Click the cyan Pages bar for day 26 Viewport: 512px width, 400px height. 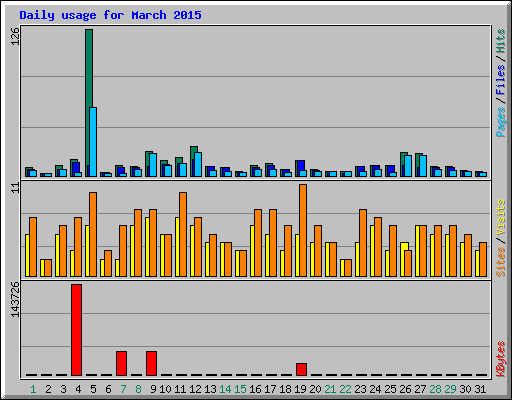coord(408,166)
